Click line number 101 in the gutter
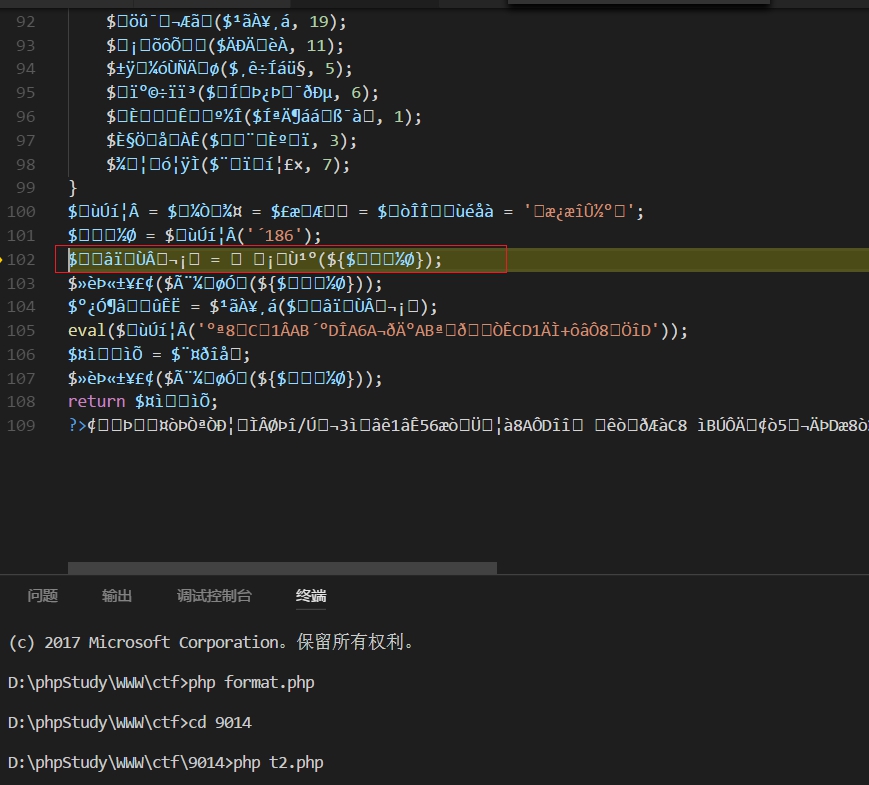Screen dimensions: 869x785 pyautogui.click(x=21, y=236)
